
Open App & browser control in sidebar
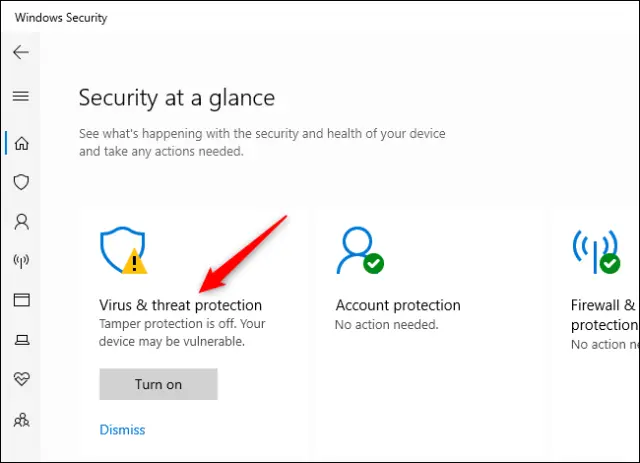click(20, 300)
